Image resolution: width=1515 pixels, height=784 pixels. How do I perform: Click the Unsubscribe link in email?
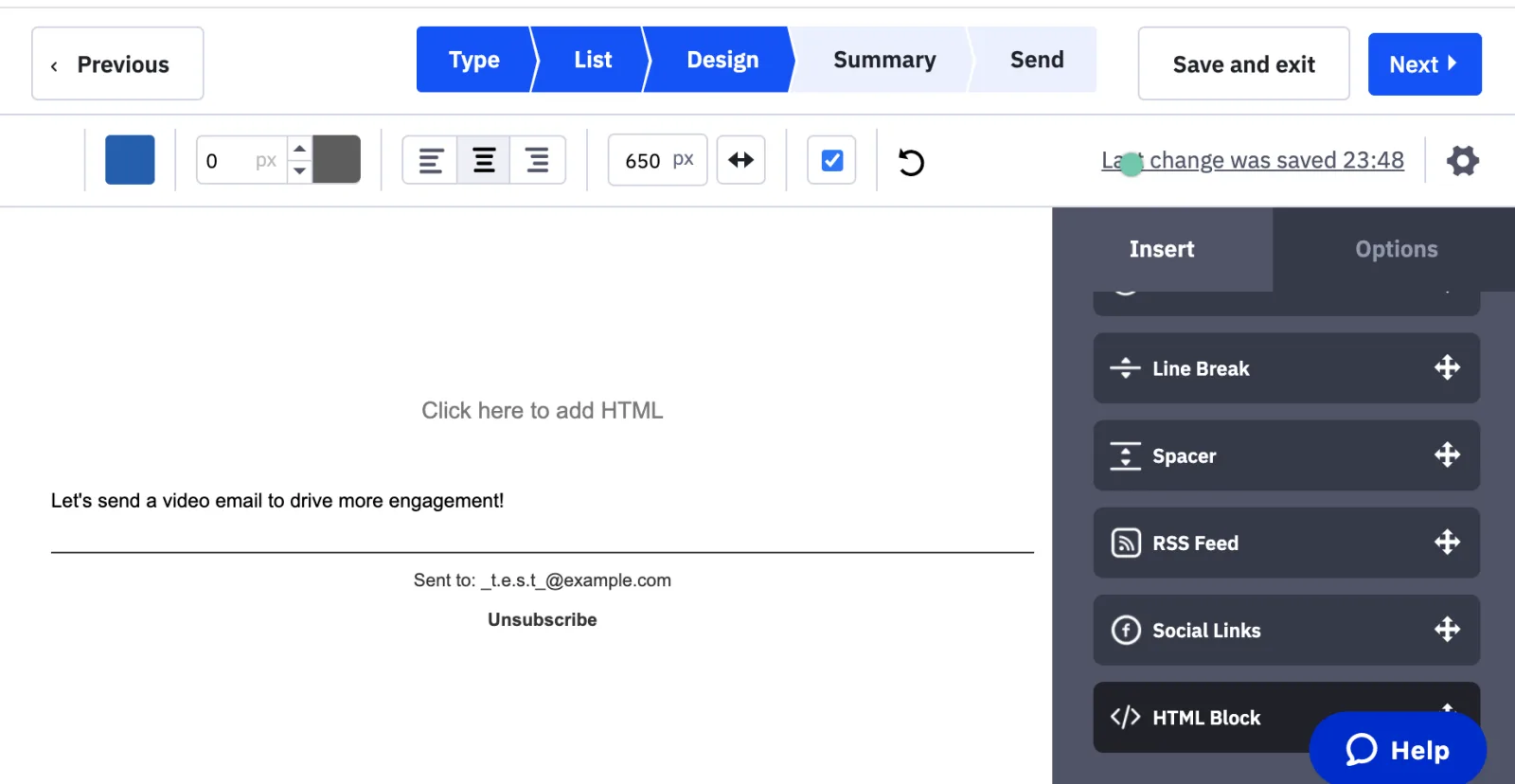tap(543, 619)
